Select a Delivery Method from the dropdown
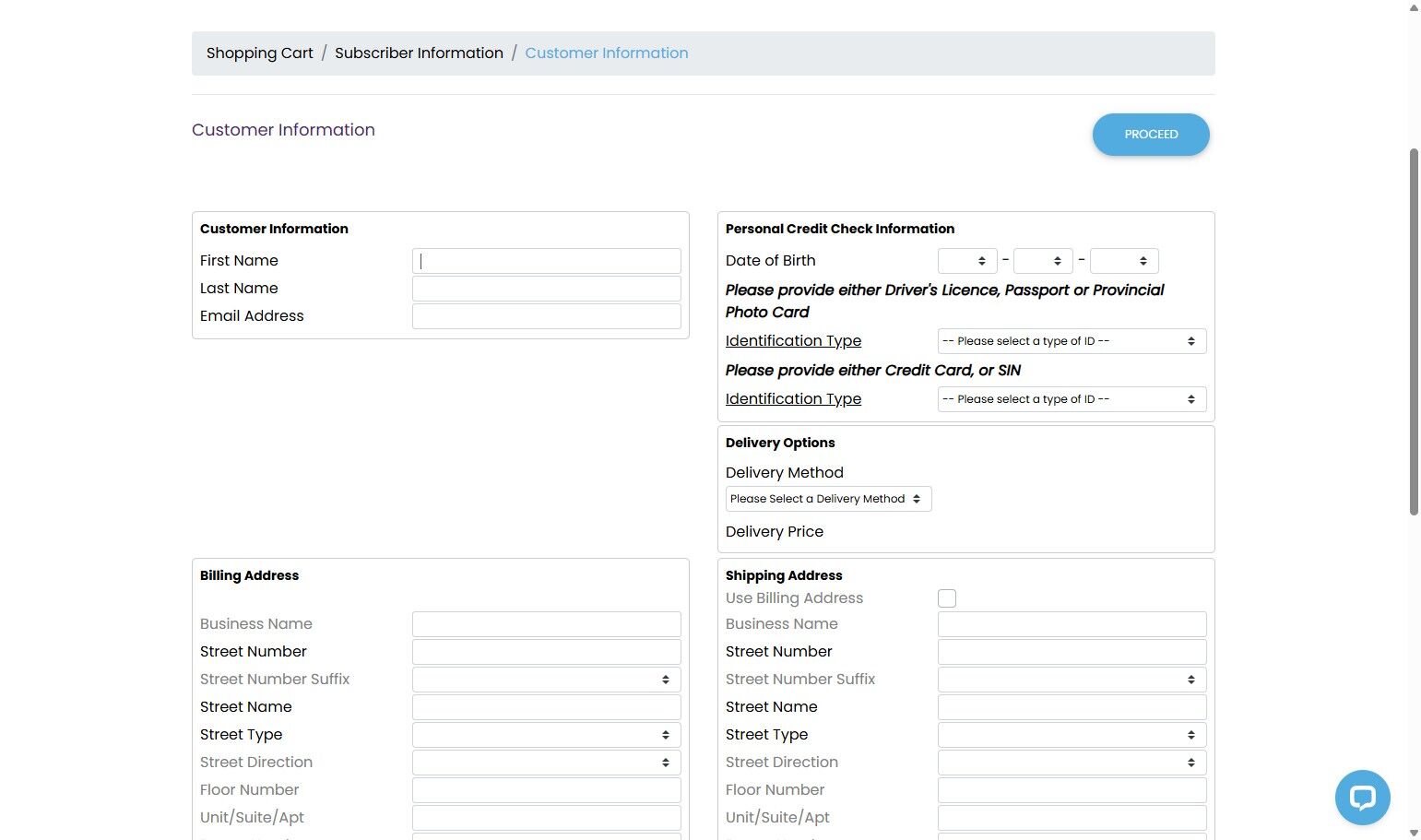The width and height of the screenshot is (1421, 840). click(828, 499)
